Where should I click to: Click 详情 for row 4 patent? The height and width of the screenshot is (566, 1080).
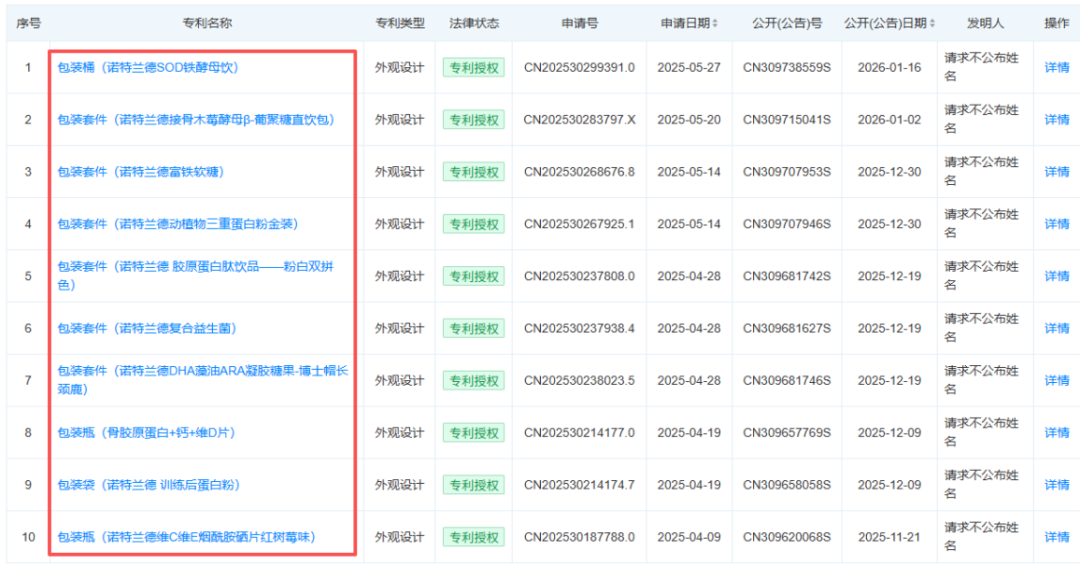point(1057,224)
